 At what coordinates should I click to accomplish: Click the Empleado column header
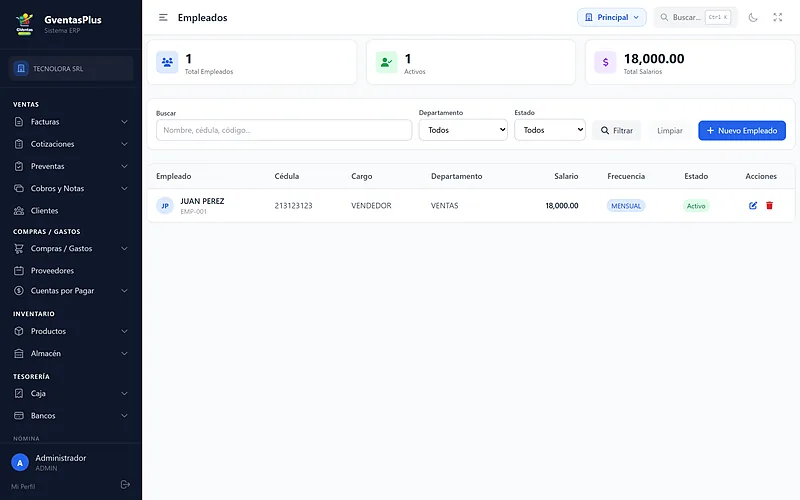pyautogui.click(x=173, y=177)
